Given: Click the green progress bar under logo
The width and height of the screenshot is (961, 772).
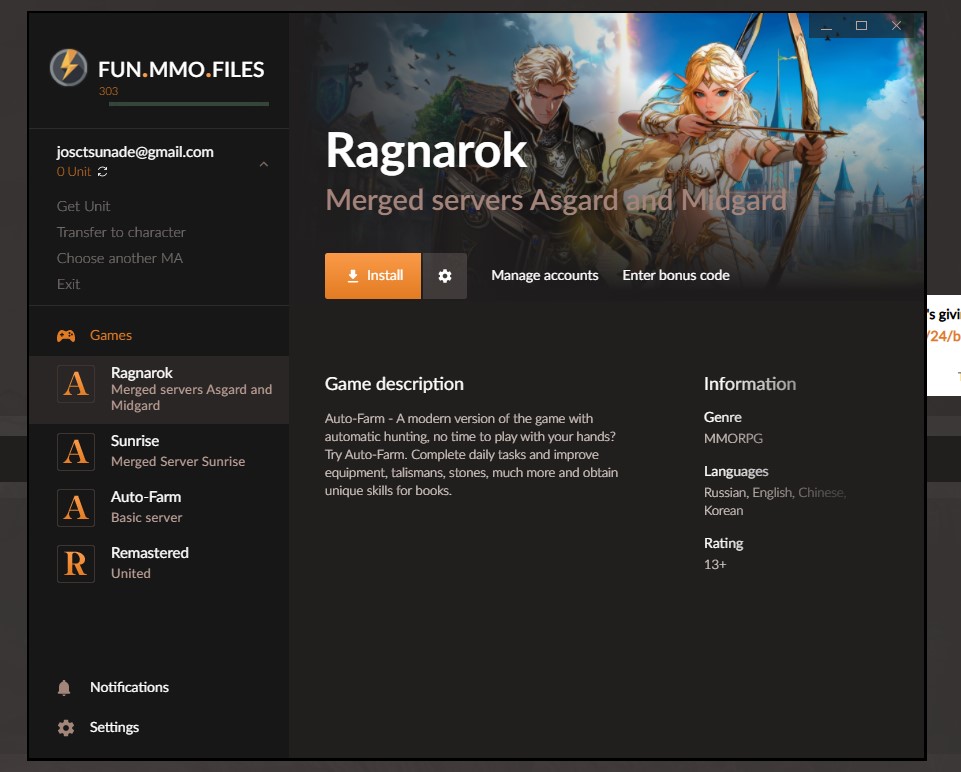Looking at the screenshot, I should [183, 104].
